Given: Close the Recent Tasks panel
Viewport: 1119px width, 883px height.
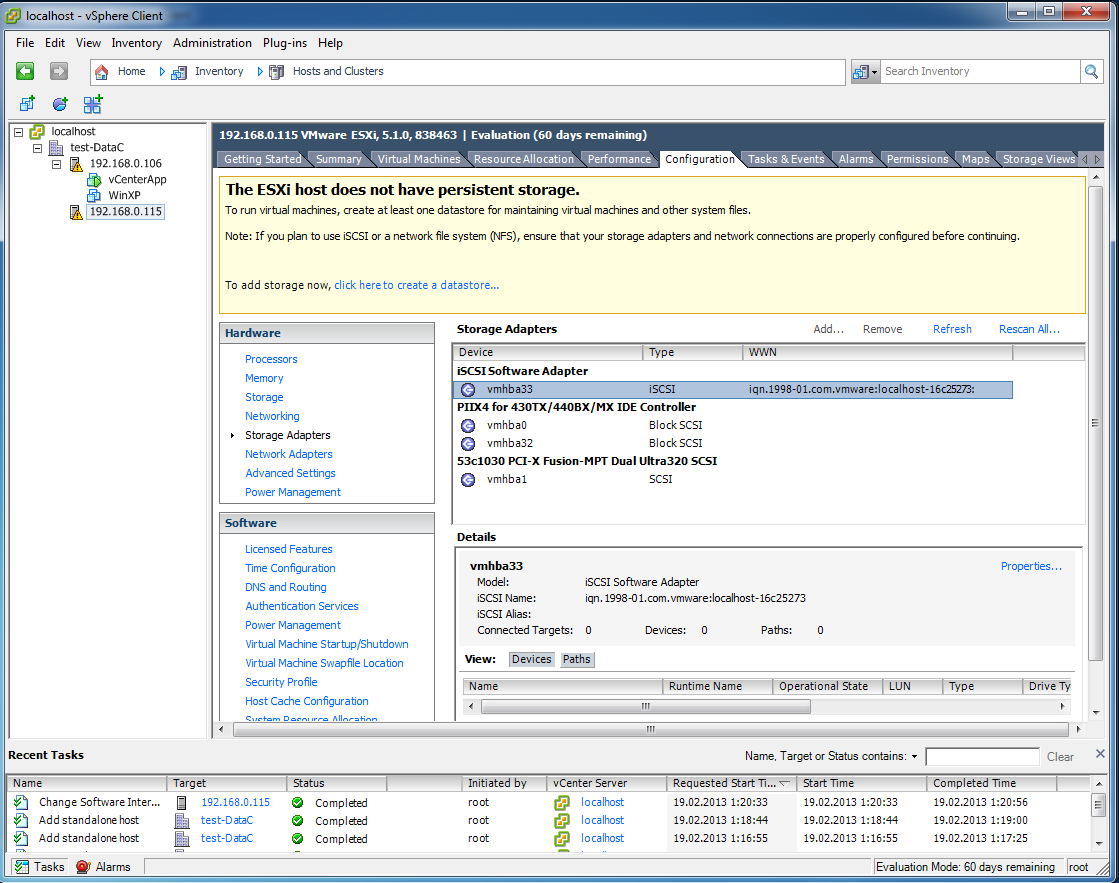Looking at the screenshot, I should coord(1100,754).
